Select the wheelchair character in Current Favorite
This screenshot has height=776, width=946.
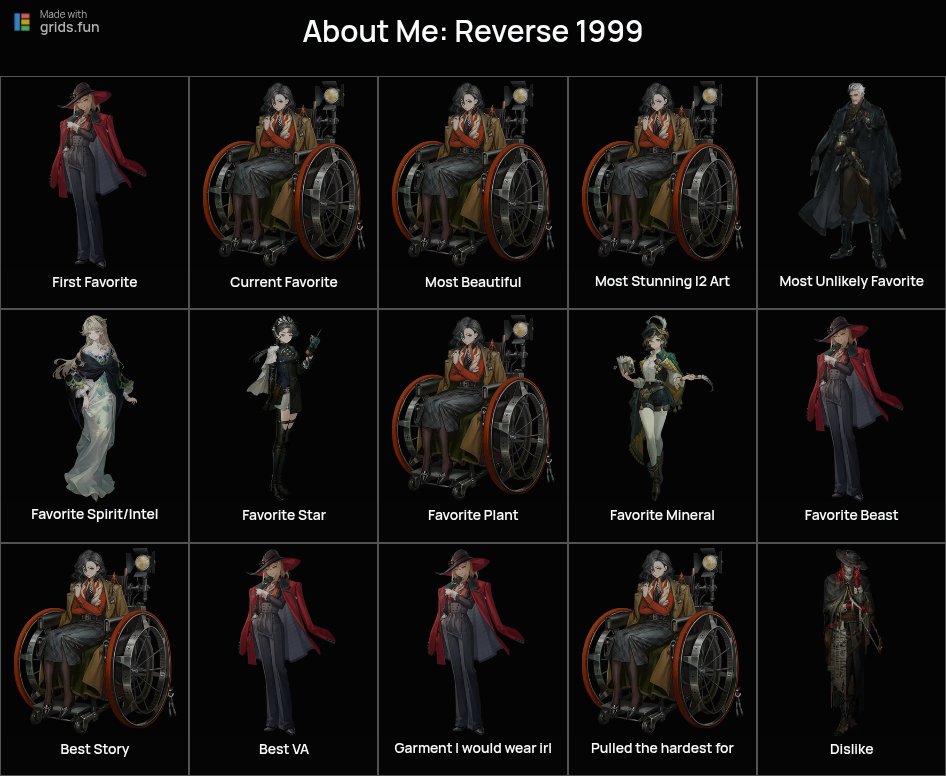(284, 174)
